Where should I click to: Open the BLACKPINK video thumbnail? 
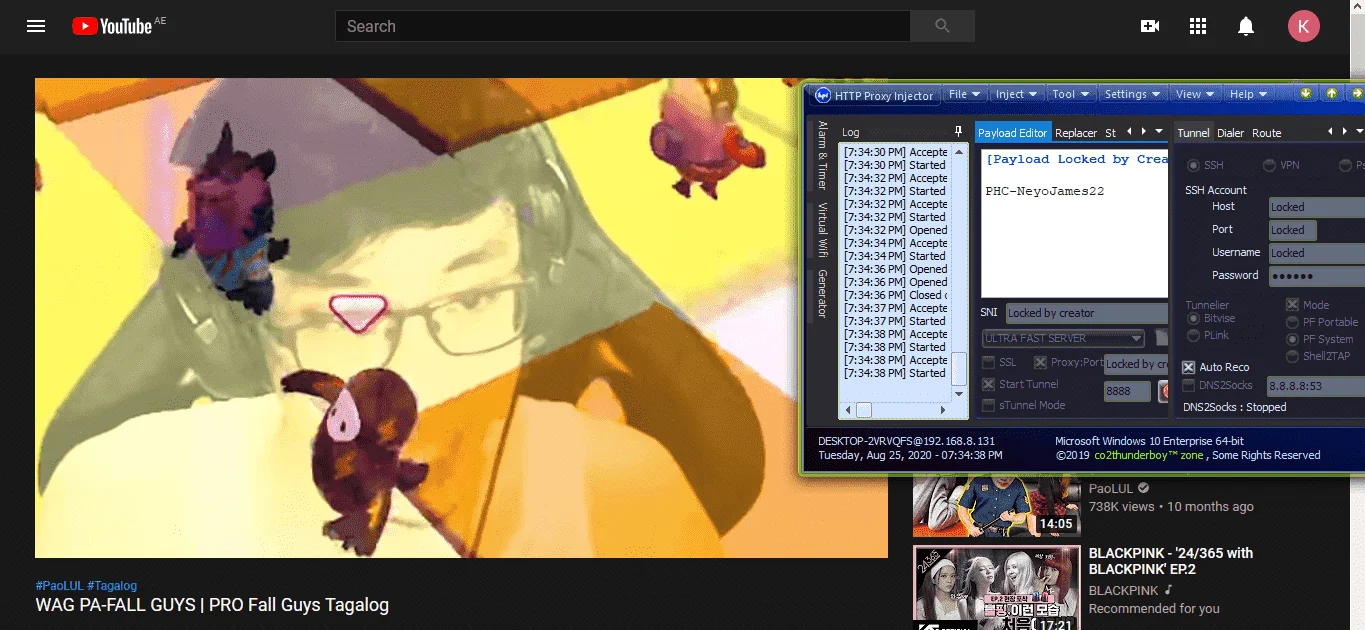997,588
